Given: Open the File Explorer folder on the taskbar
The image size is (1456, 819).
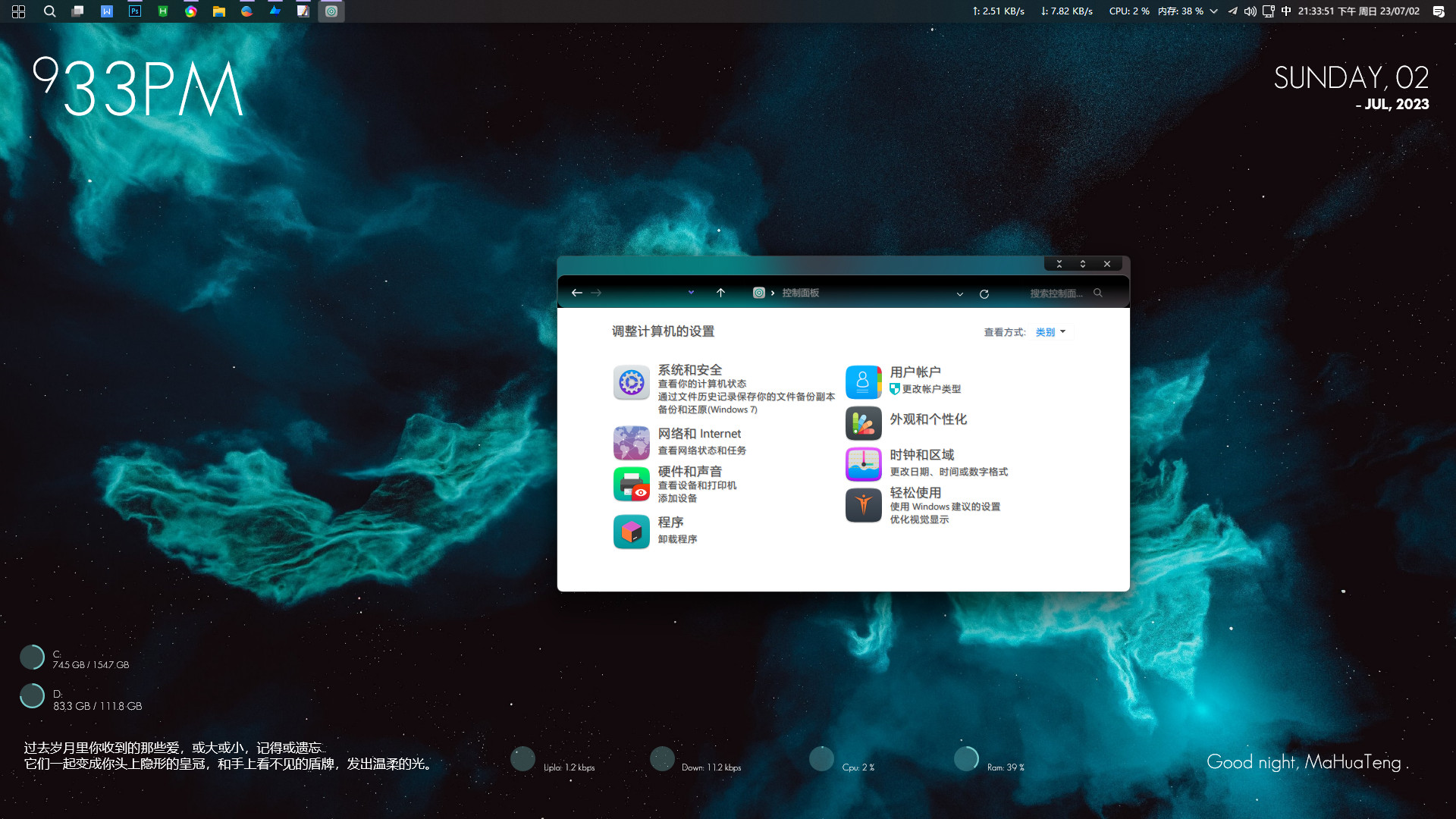Looking at the screenshot, I should (x=218, y=11).
